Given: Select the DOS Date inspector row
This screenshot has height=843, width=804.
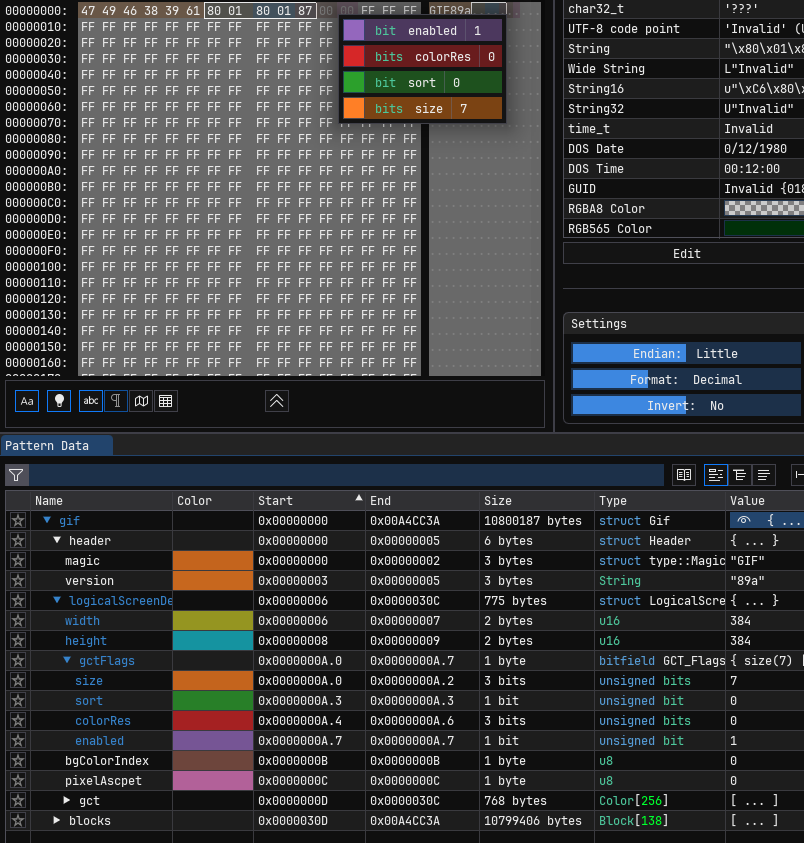Looking at the screenshot, I should click(x=684, y=148).
